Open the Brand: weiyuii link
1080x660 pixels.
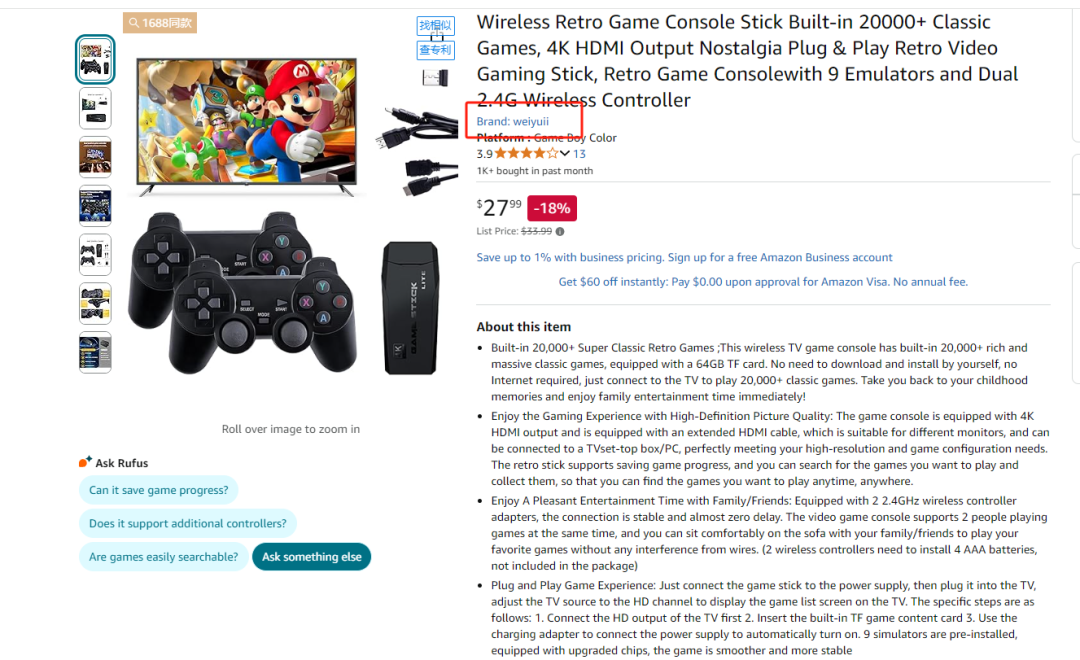click(x=512, y=121)
